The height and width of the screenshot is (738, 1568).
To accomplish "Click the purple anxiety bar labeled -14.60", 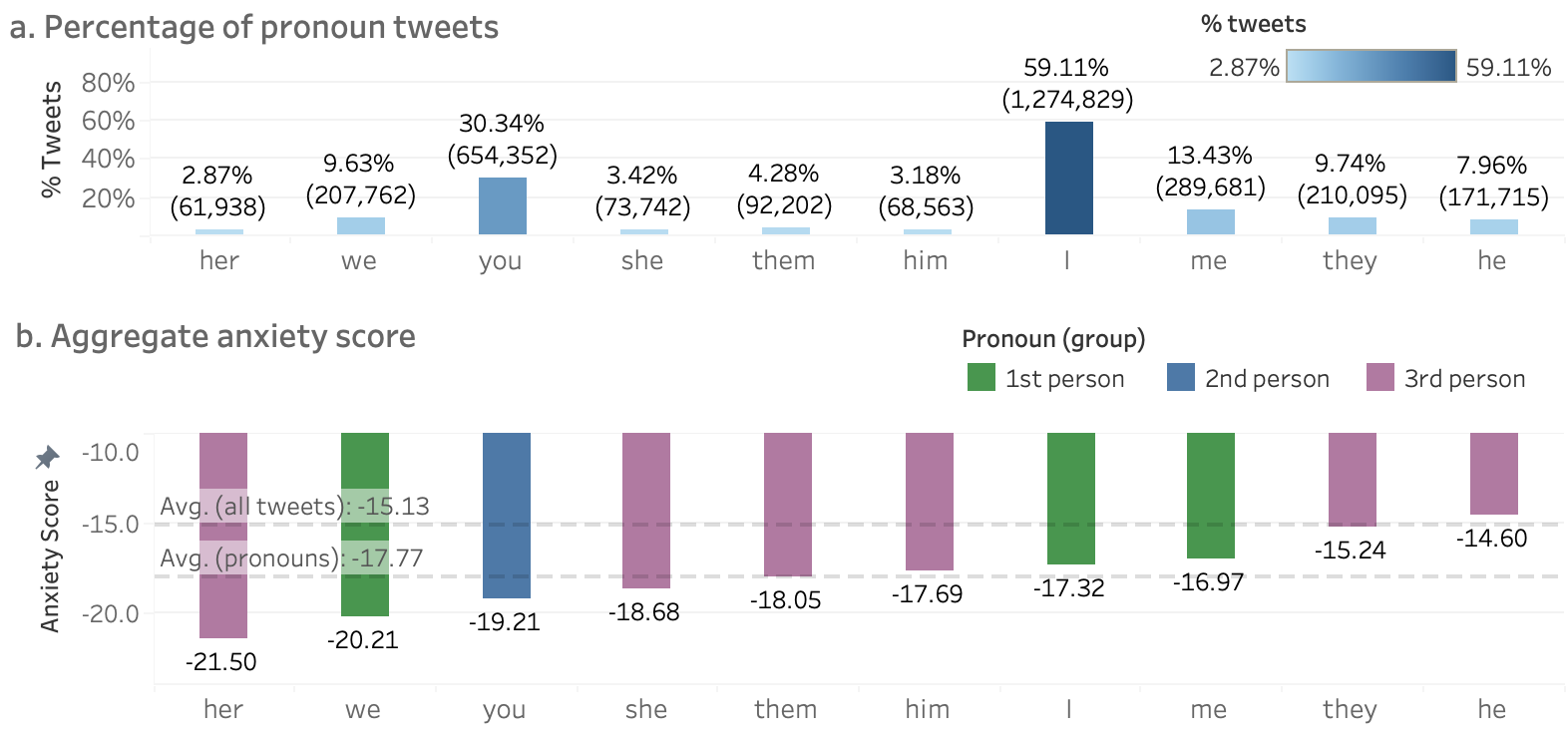I will click(x=1493, y=474).
